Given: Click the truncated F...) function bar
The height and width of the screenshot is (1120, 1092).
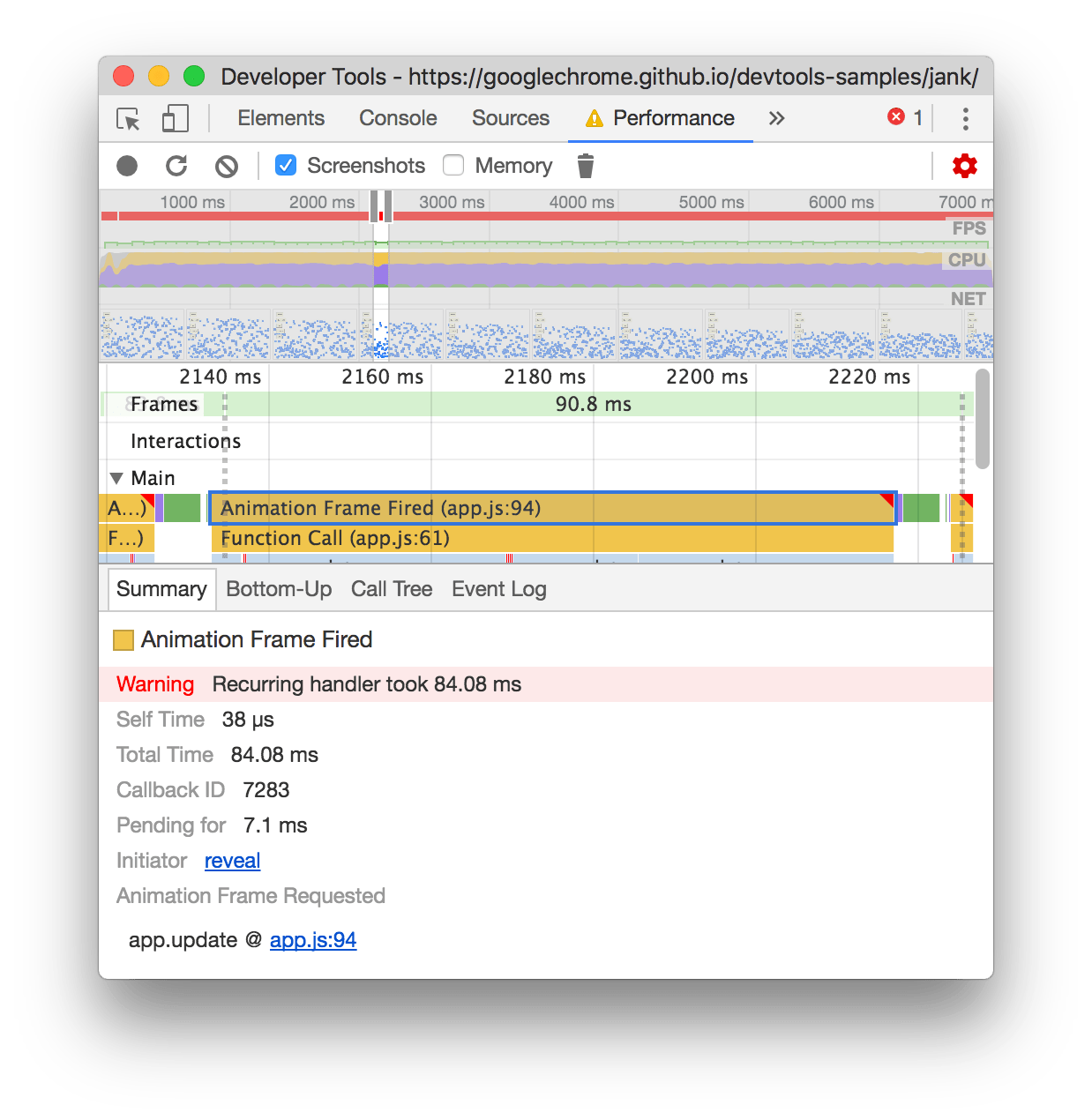Looking at the screenshot, I should (127, 538).
